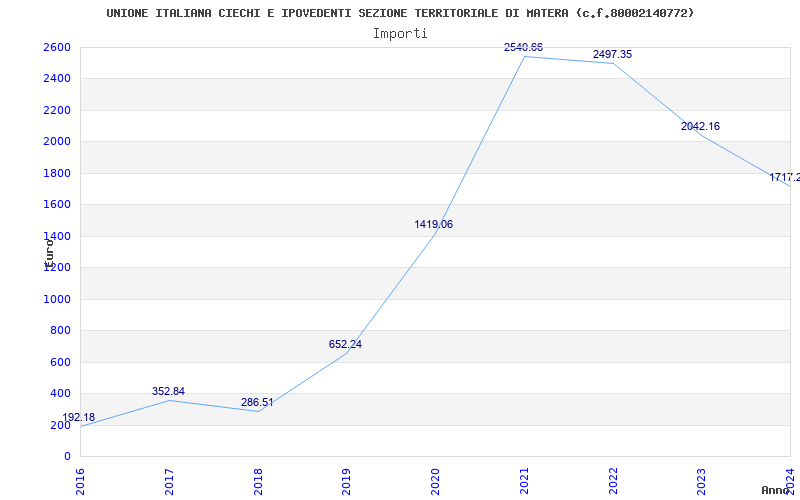
Task: Click the x-axis year 2021
Action: [524, 481]
